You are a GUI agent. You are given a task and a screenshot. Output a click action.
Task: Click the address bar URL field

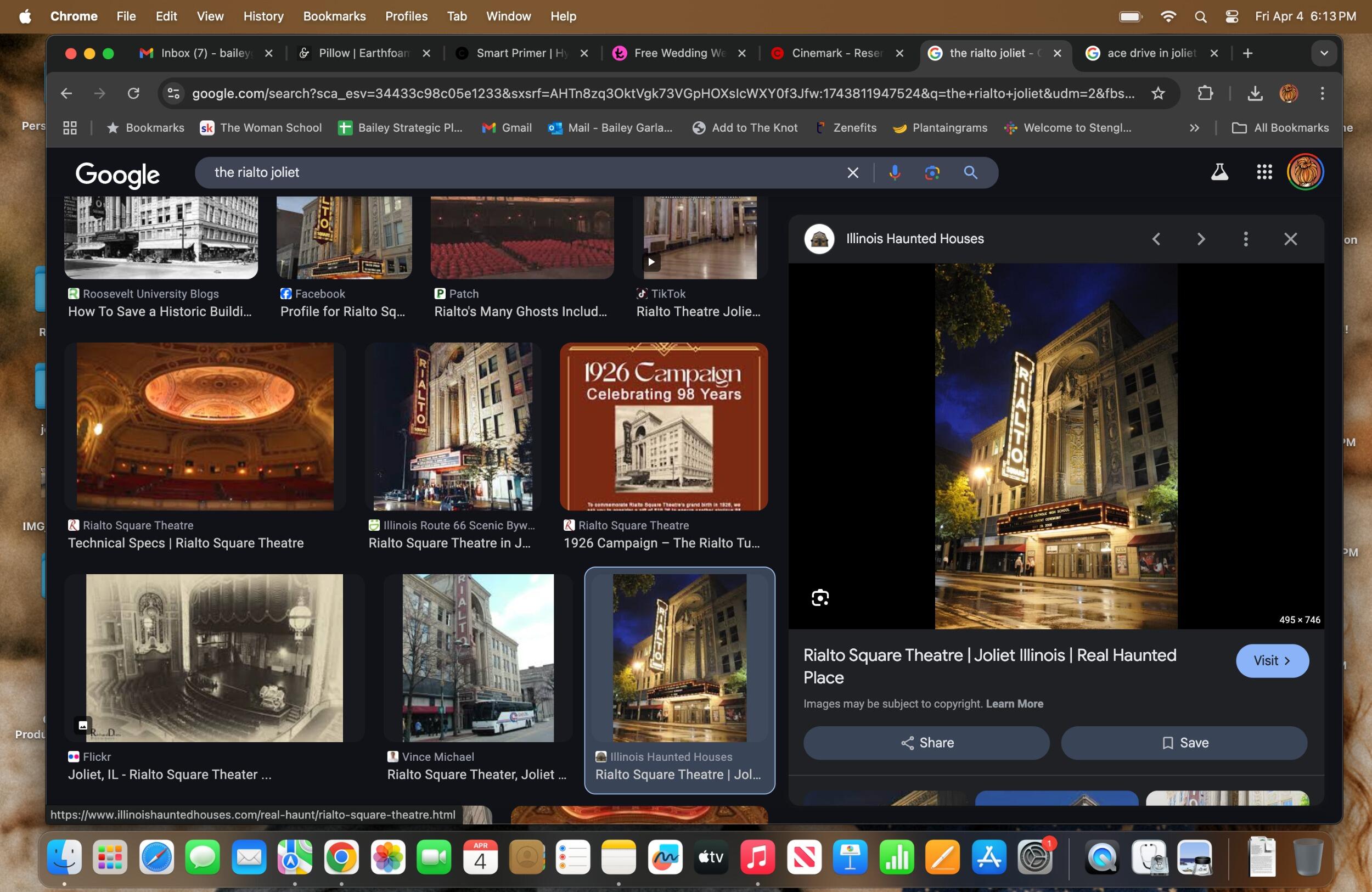[x=663, y=93]
